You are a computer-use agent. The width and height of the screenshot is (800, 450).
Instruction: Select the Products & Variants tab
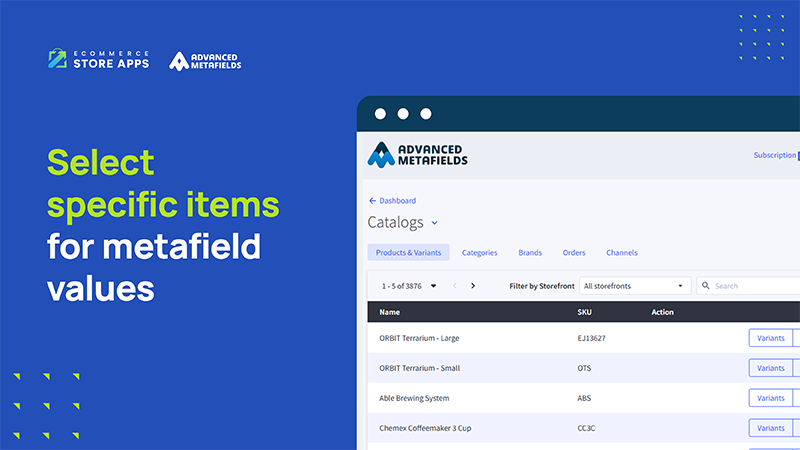click(409, 253)
